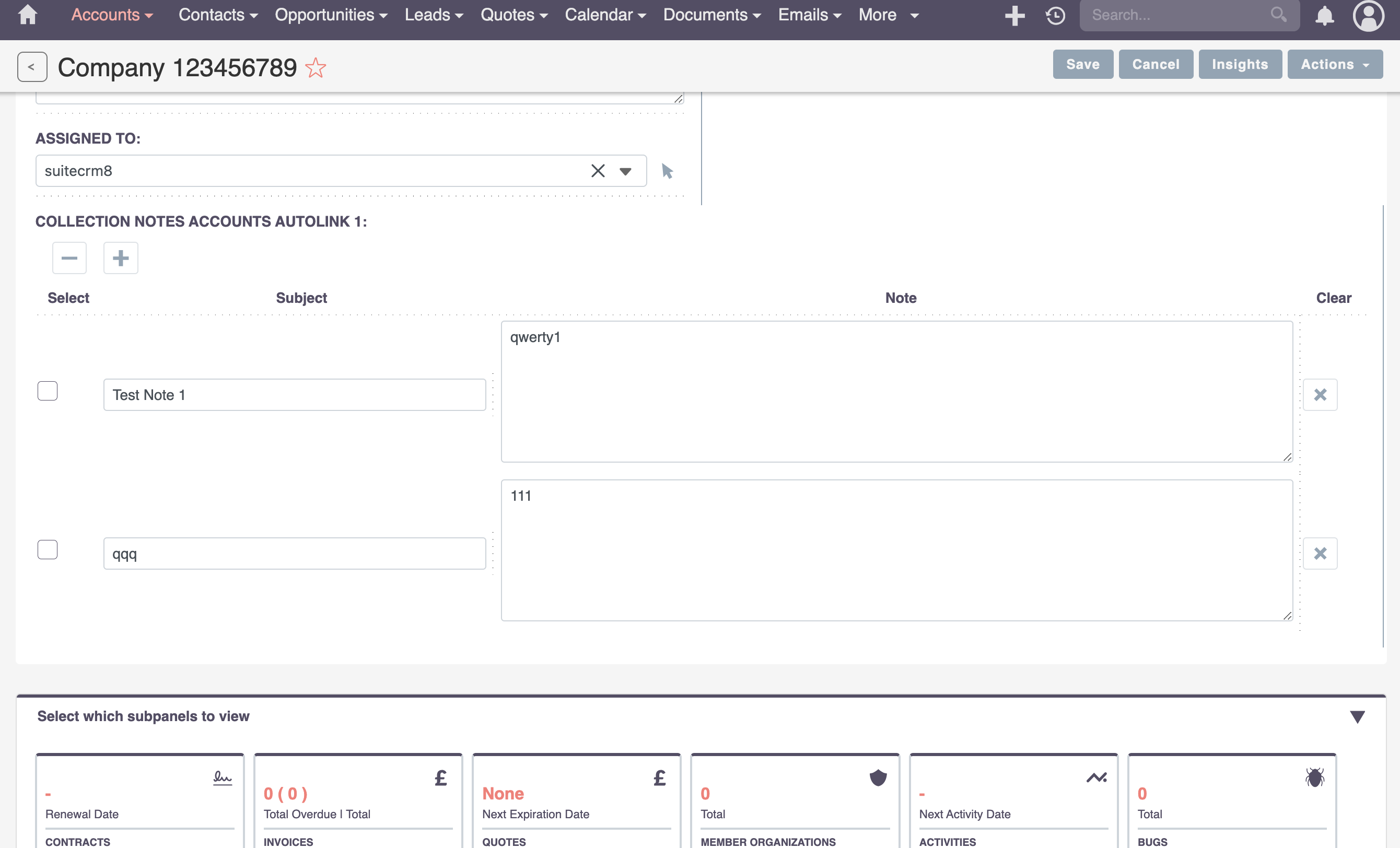The height and width of the screenshot is (848, 1400).
Task: Click the Select column header
Action: [x=68, y=298]
